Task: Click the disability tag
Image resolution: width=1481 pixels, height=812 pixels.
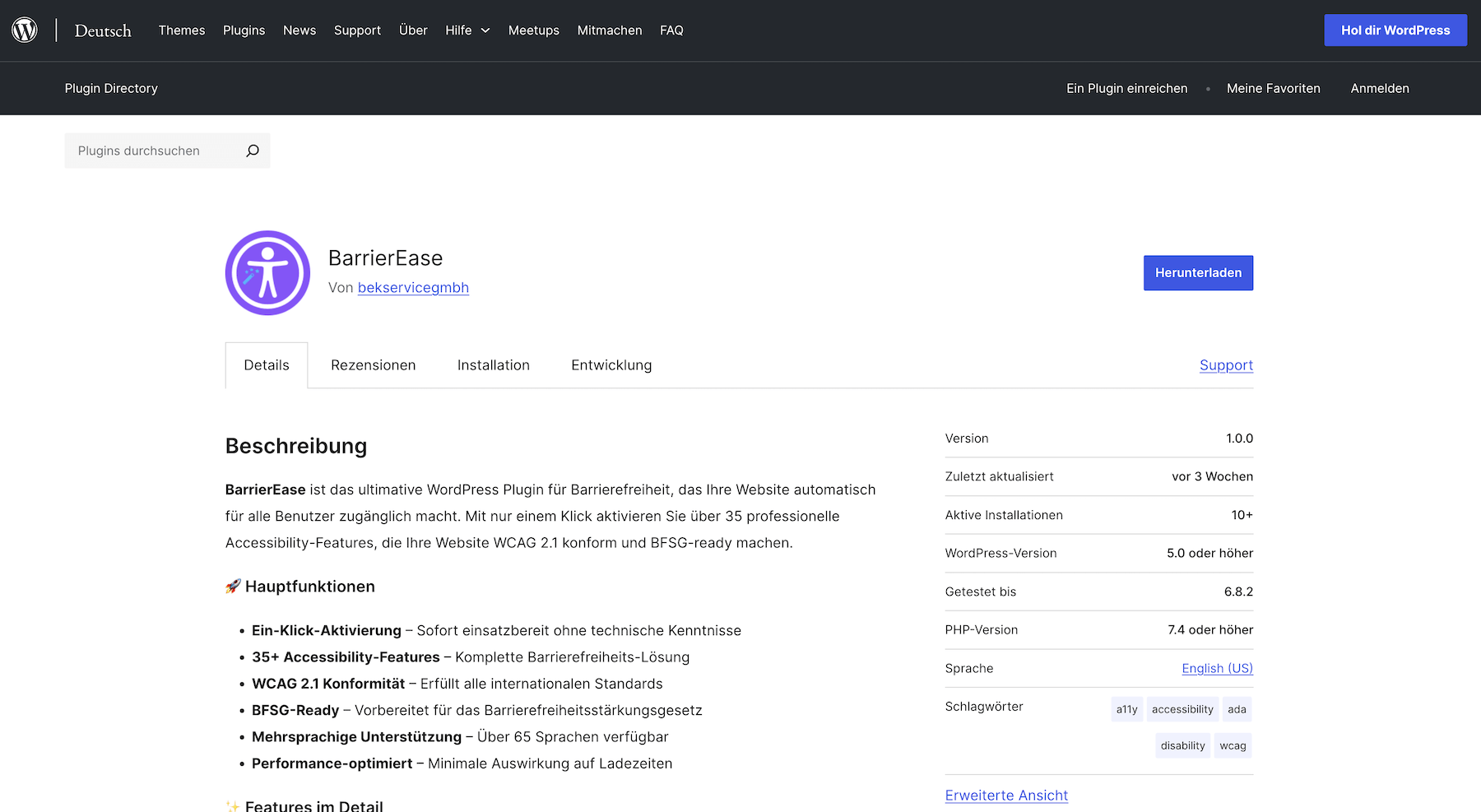Action: click(x=1182, y=745)
